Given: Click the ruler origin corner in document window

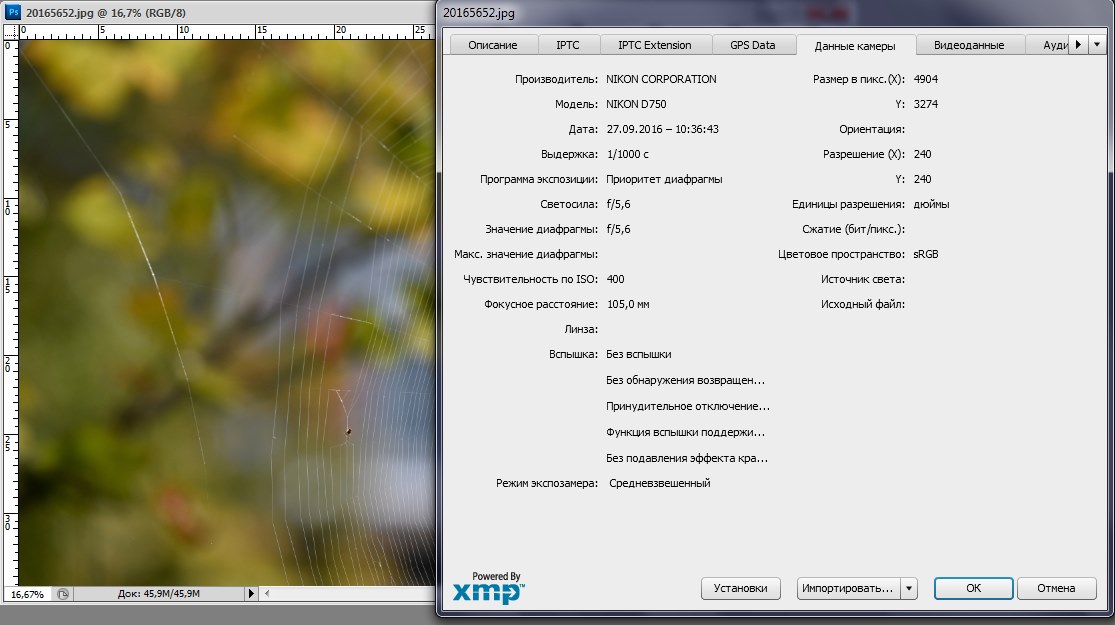Looking at the screenshot, I should tap(11, 31).
